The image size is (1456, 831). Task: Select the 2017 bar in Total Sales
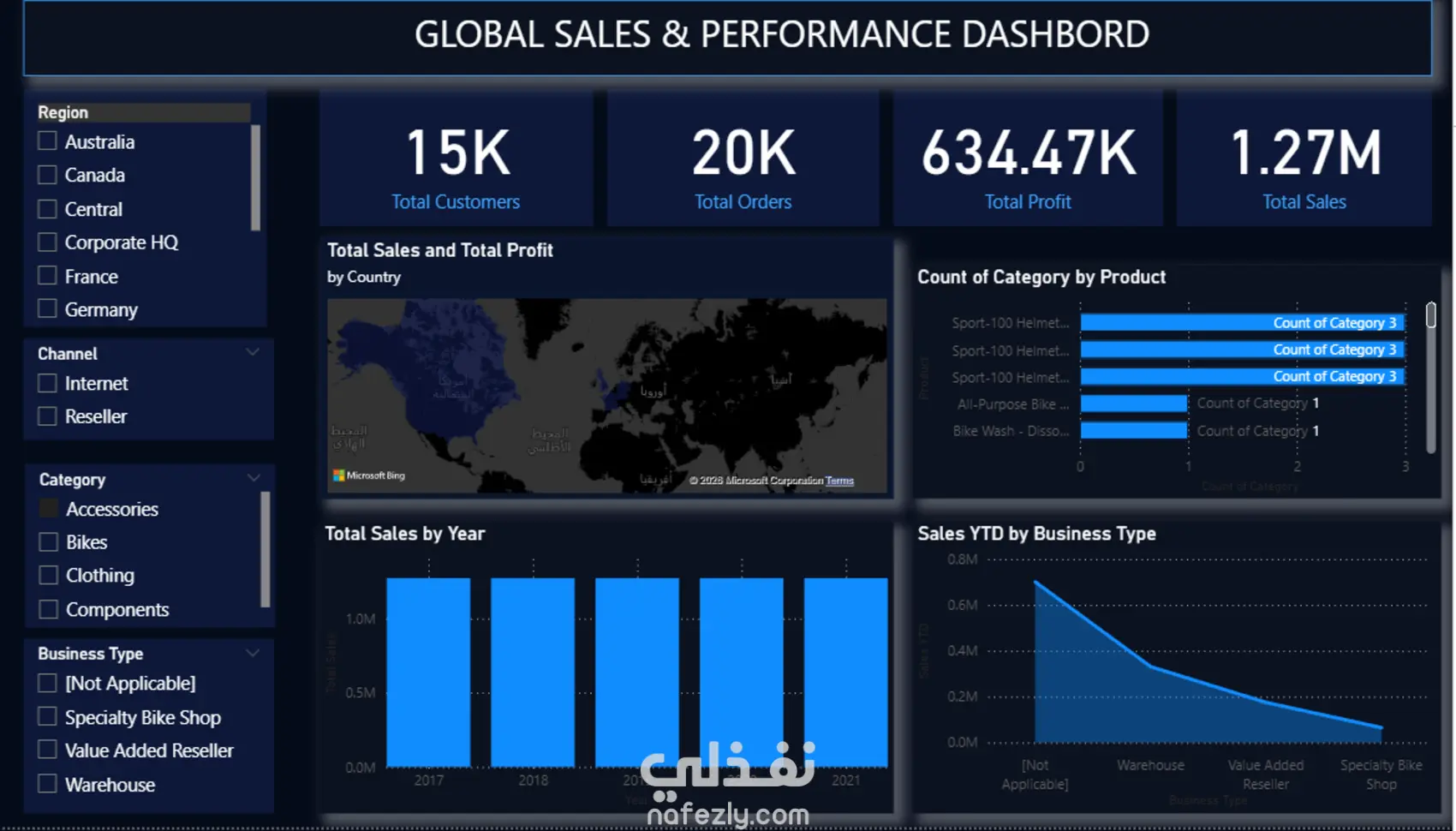[x=428, y=673]
